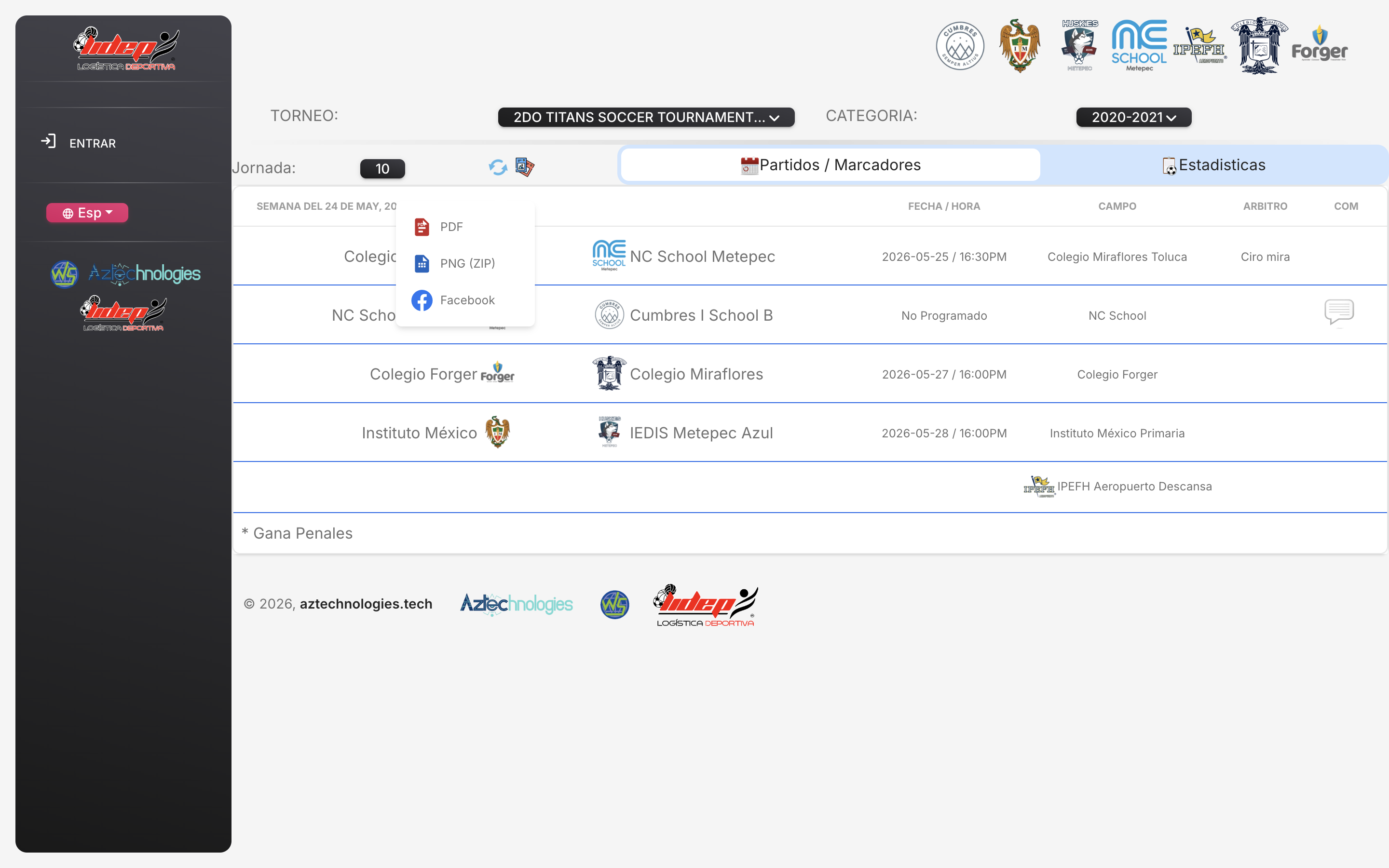Click the NC School Metepec logo in header
Screen dimensions: 1389x868
[x=1139, y=46]
